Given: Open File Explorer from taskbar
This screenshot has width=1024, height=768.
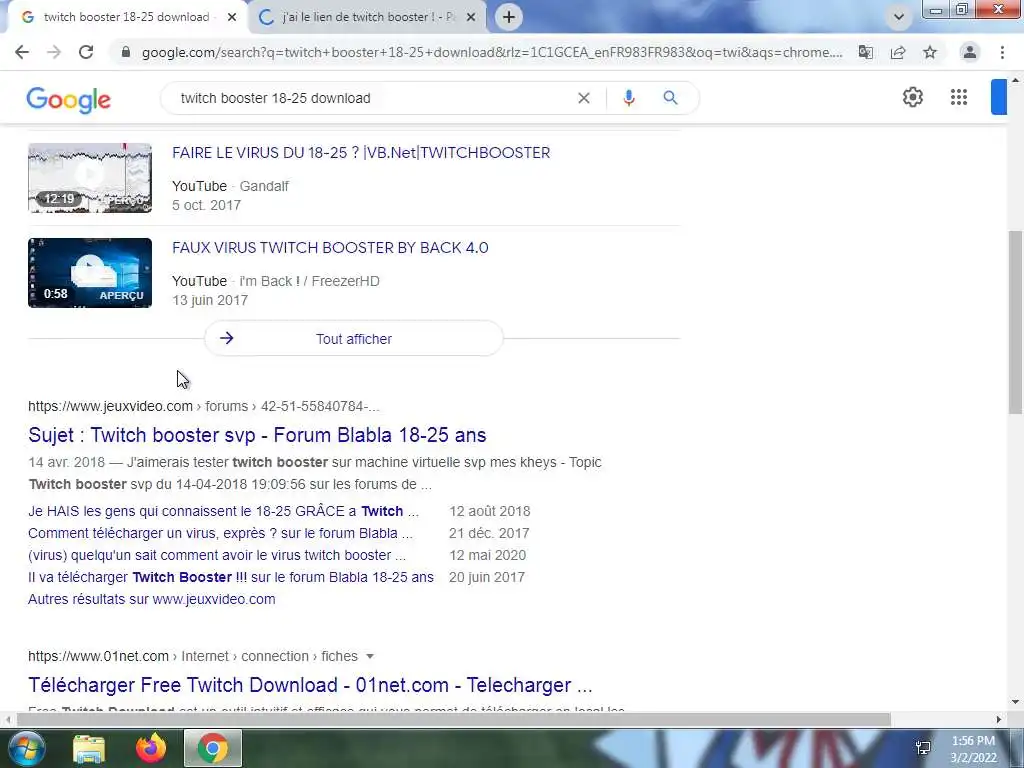Looking at the screenshot, I should tap(89, 748).
